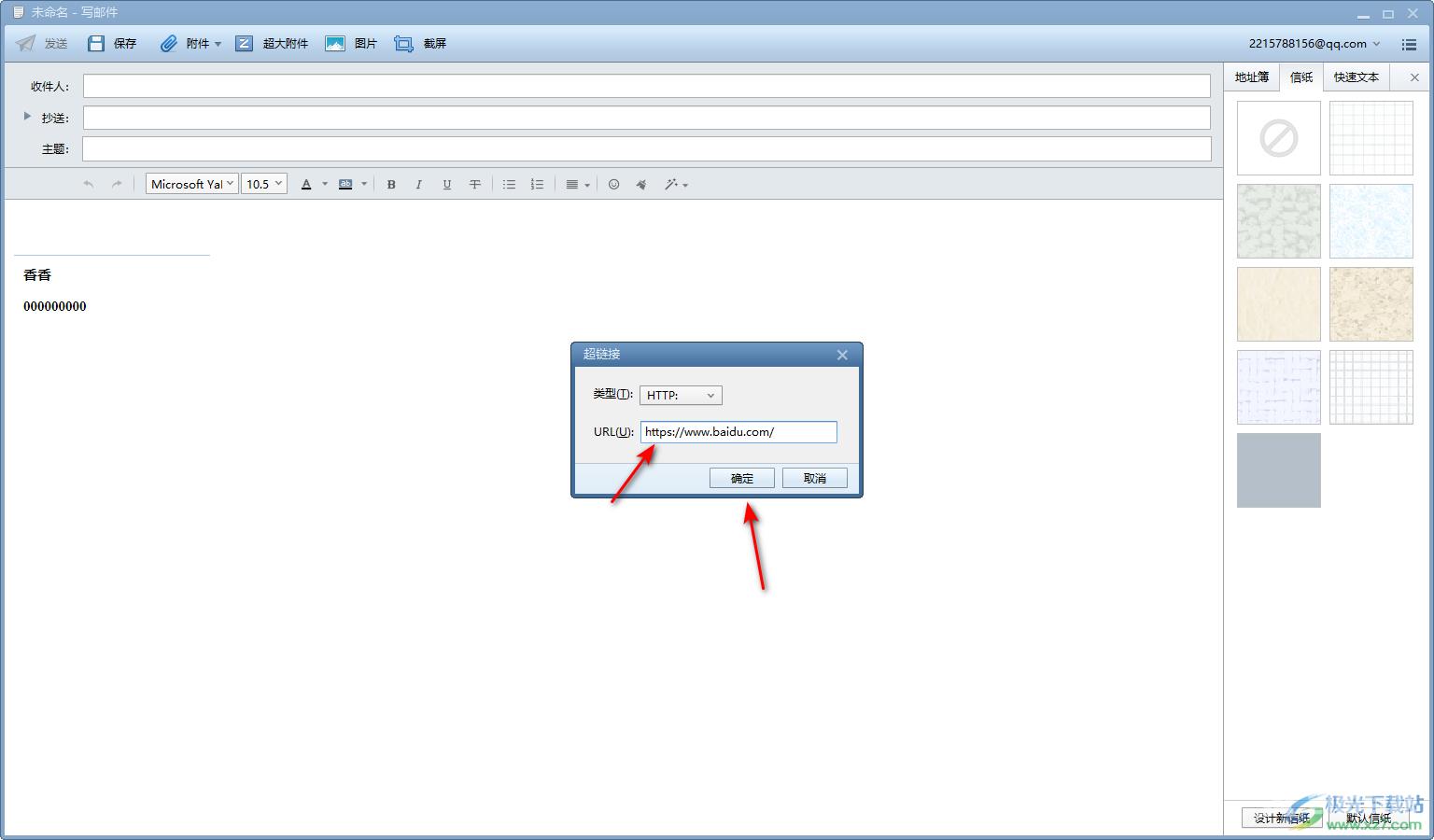Click the 设计新信纸 design new stationery button
The image size is (1434, 840).
1283,818
